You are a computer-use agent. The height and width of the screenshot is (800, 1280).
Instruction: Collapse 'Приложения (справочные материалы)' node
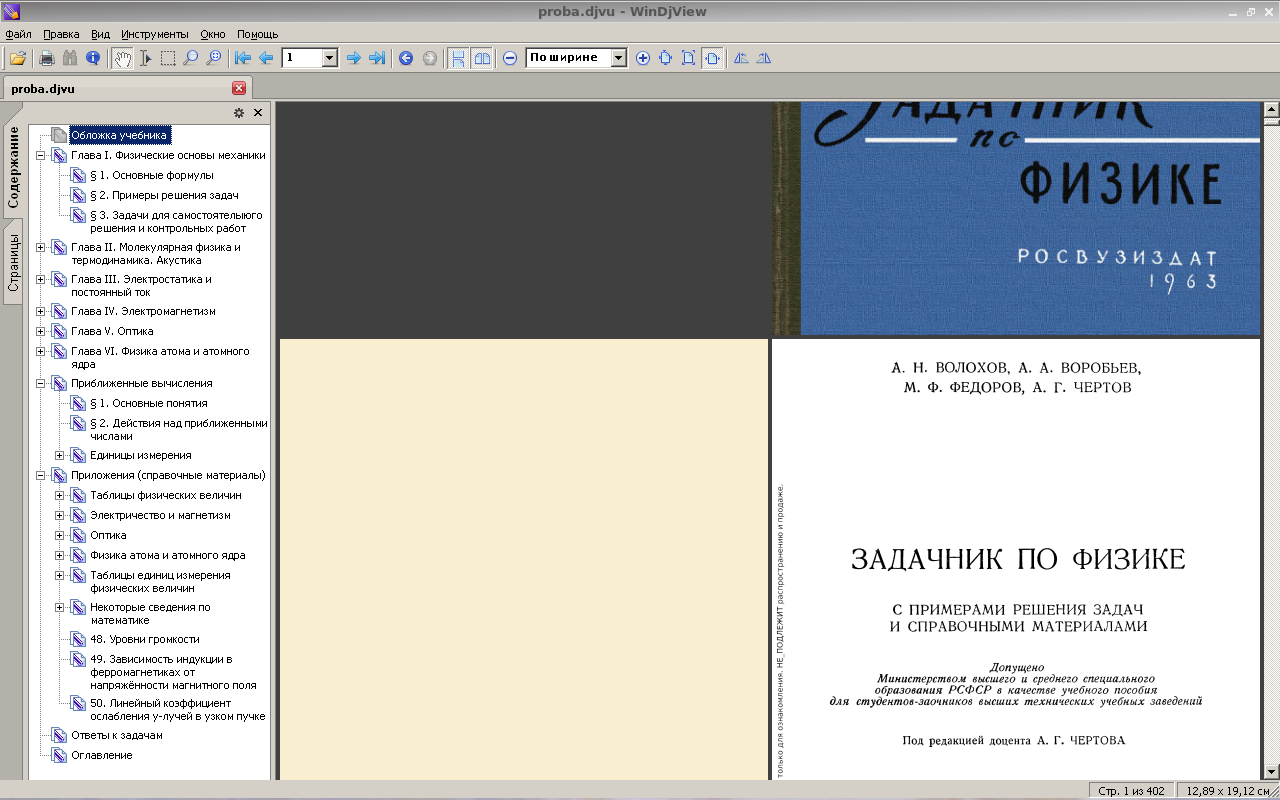pos(41,475)
